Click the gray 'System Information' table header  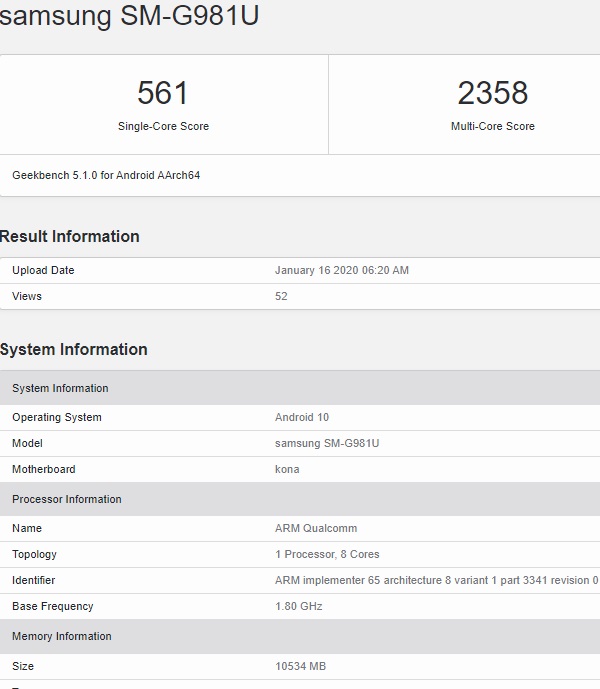point(300,388)
